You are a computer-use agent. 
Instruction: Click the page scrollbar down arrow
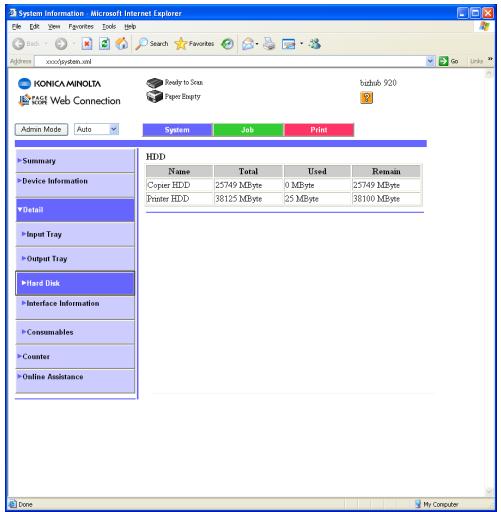coord(489,491)
